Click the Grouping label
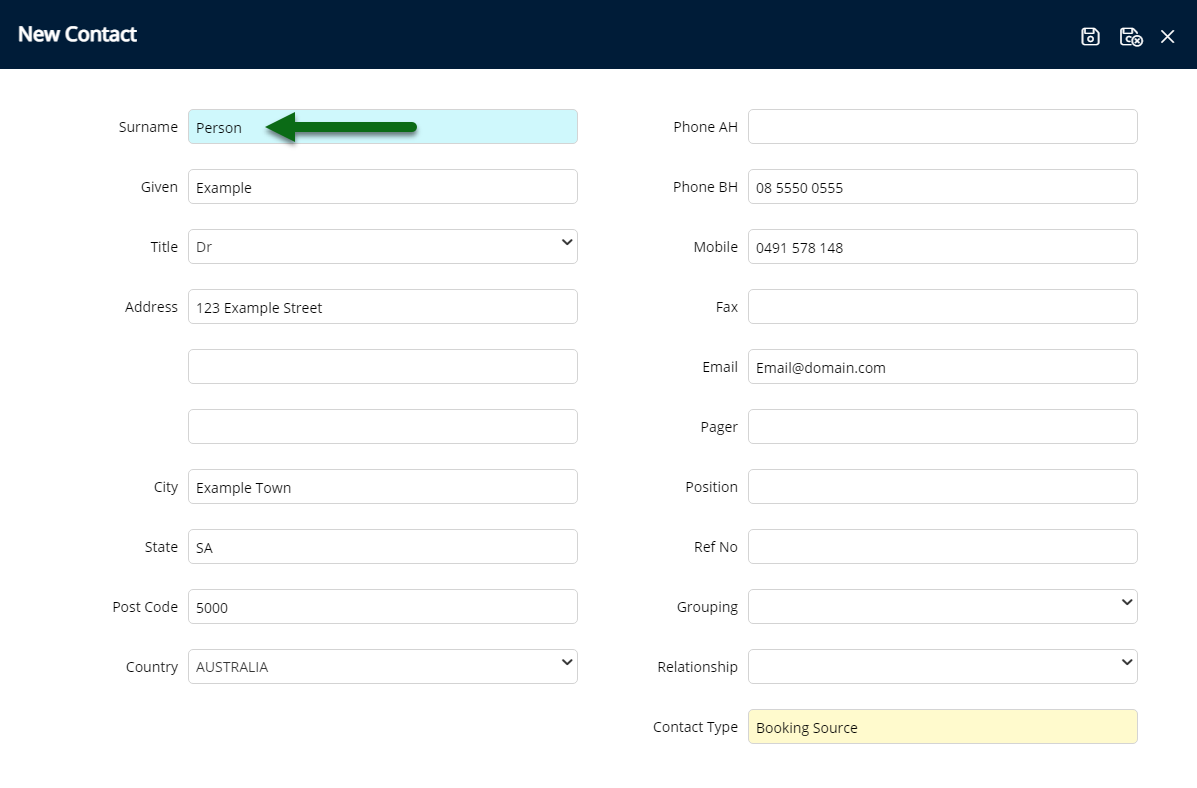 point(707,607)
